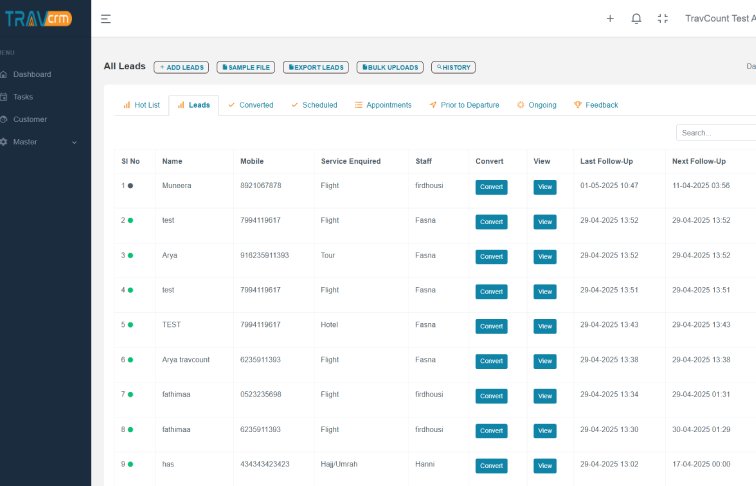
Task: Click the Add Leads button
Action: click(181, 67)
